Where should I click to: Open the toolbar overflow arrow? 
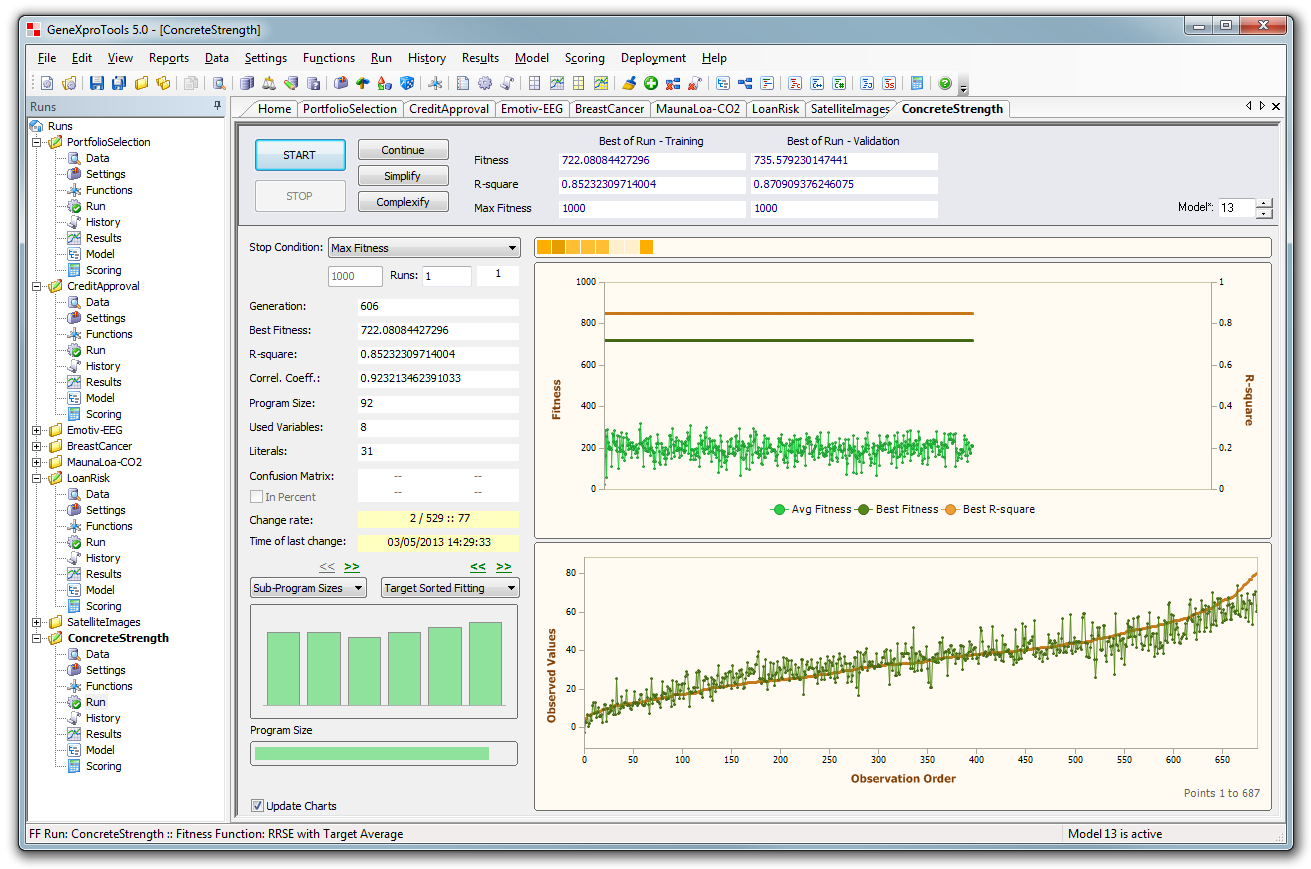coord(963,88)
